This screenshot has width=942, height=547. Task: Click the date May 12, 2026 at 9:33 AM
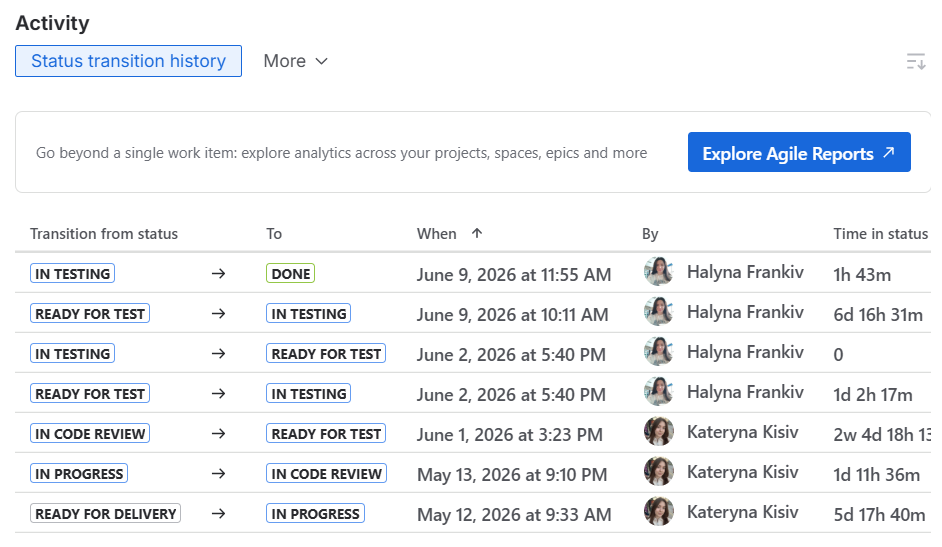[x=514, y=515]
